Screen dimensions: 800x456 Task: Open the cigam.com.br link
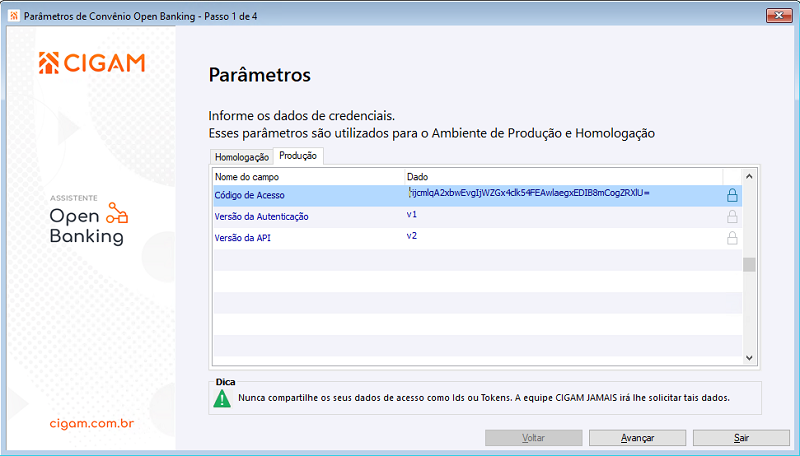(x=92, y=423)
